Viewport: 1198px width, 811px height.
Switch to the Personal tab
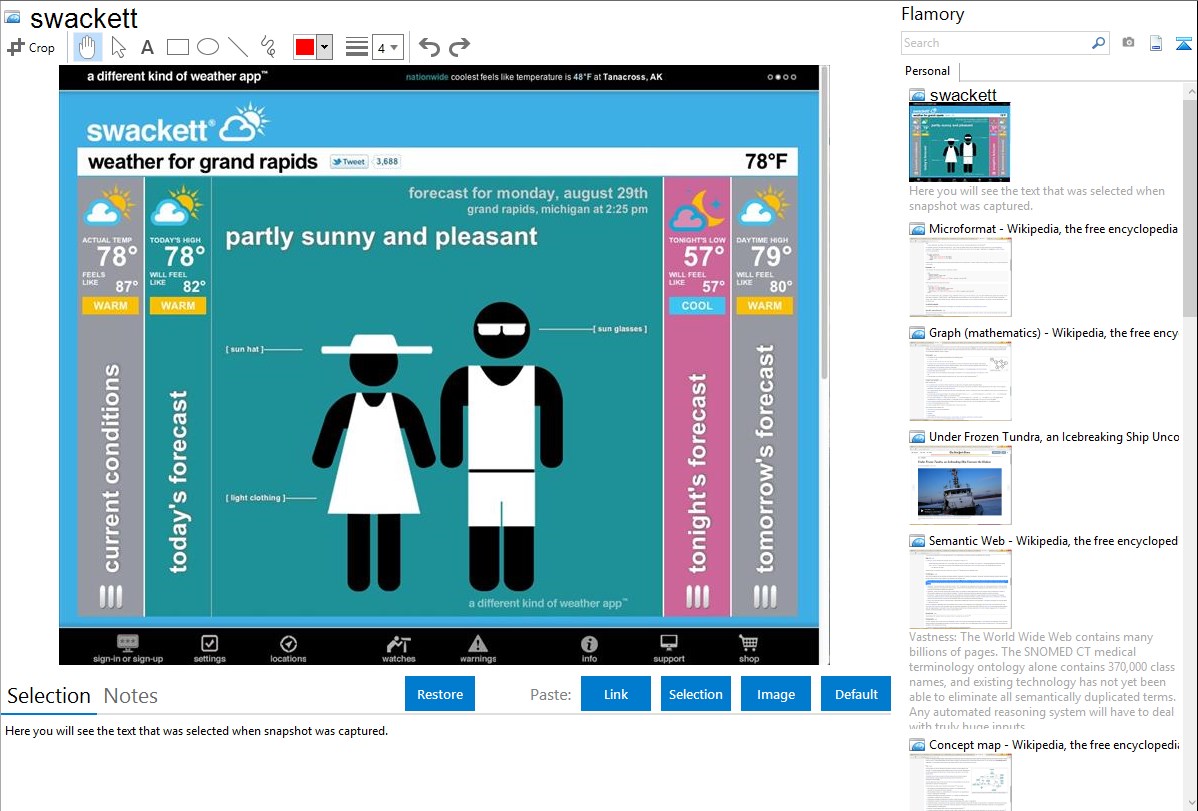coord(928,70)
